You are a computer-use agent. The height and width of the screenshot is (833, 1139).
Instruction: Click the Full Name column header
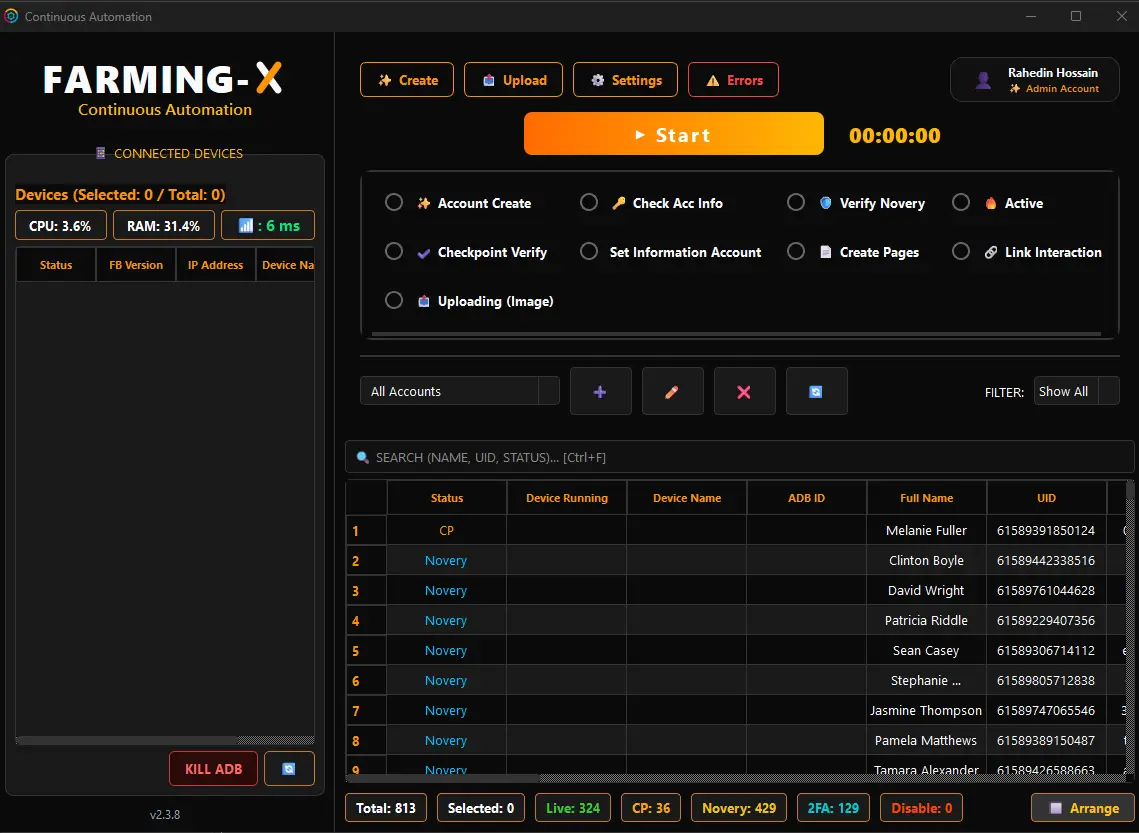[926, 498]
